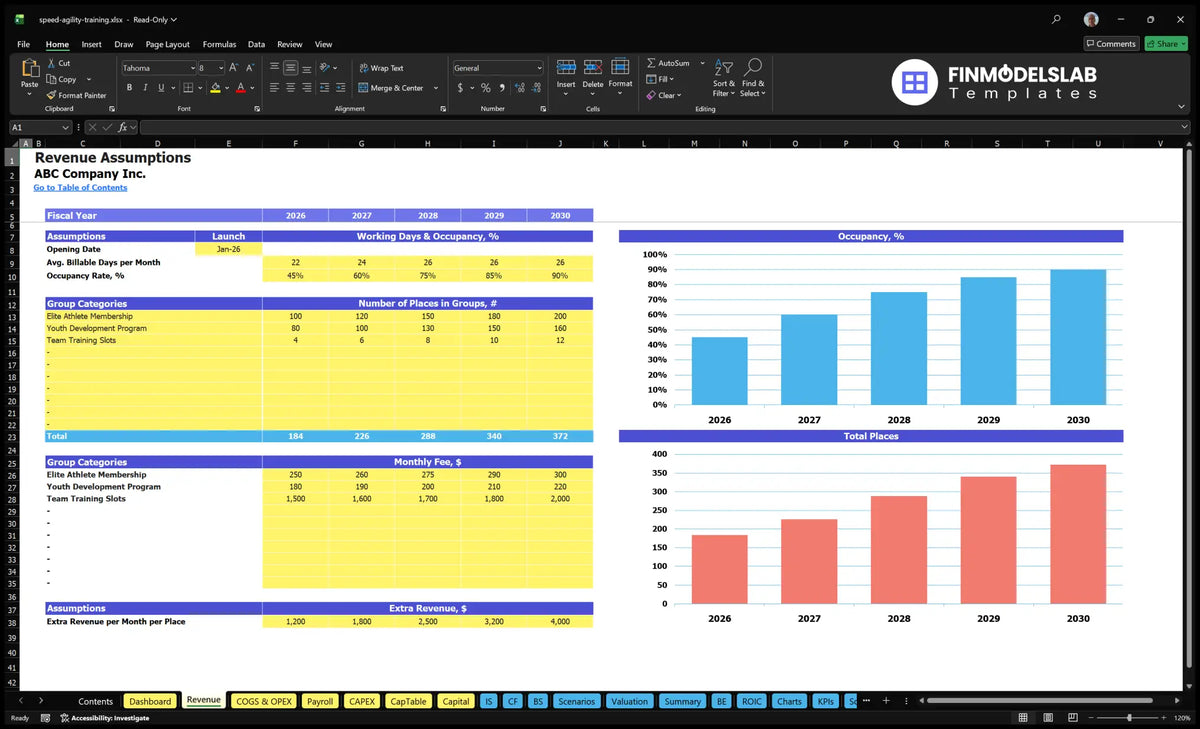1200x729 pixels.
Task: Toggle Center horizontal alignment
Action: [290, 88]
